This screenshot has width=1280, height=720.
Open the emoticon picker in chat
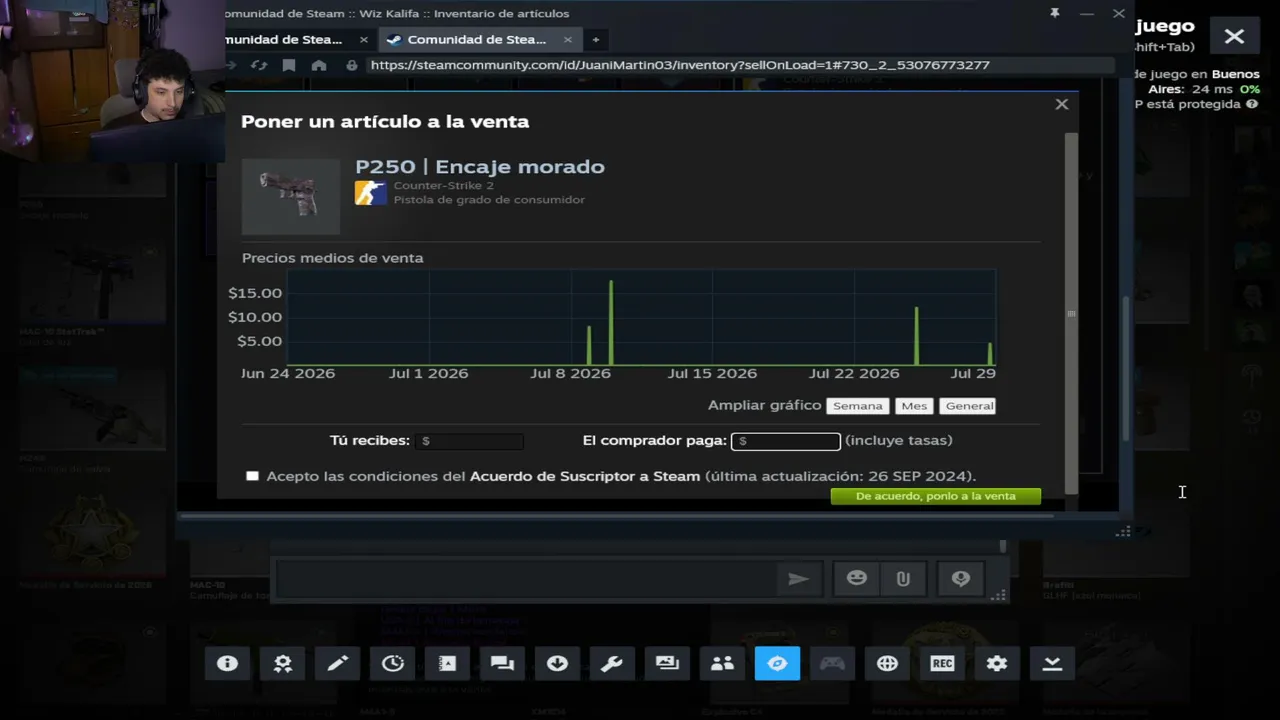point(857,578)
